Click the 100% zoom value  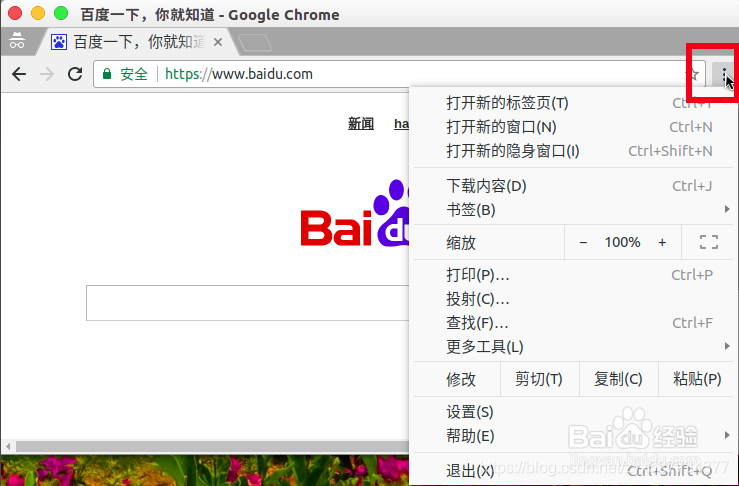coord(623,242)
